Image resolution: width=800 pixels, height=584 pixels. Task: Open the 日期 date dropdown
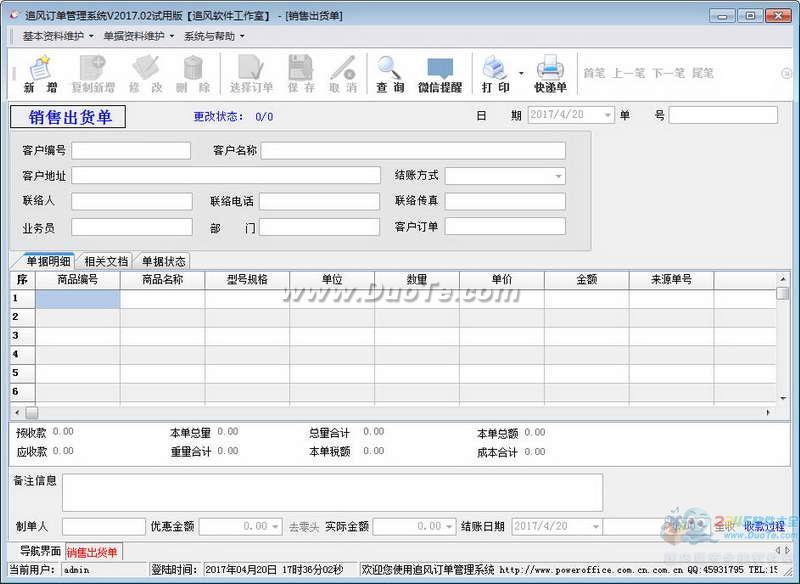(607, 115)
